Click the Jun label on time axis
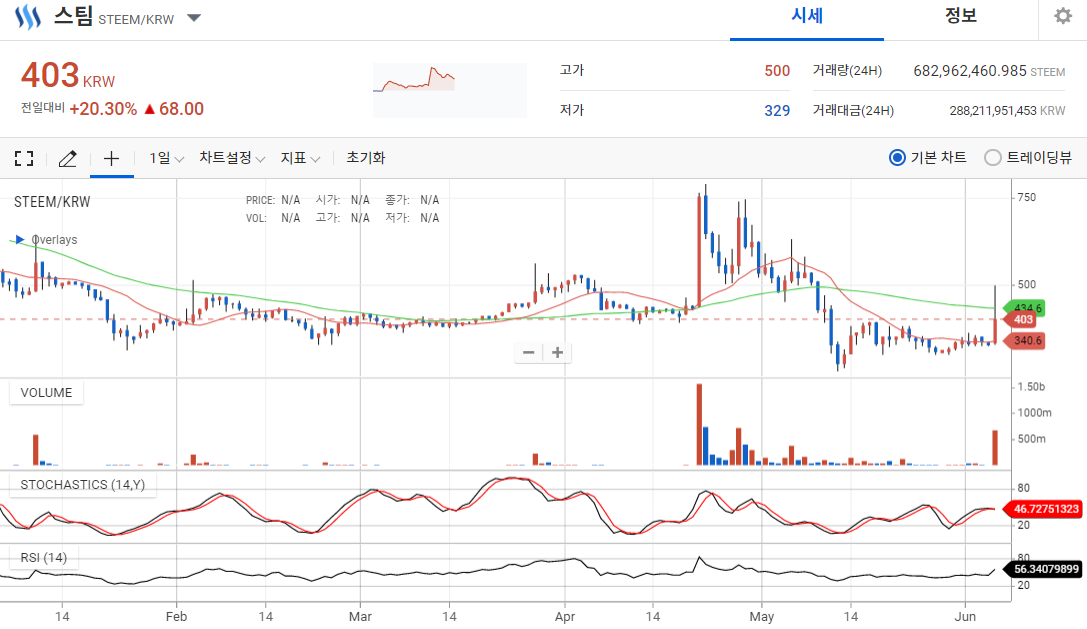 (x=965, y=617)
